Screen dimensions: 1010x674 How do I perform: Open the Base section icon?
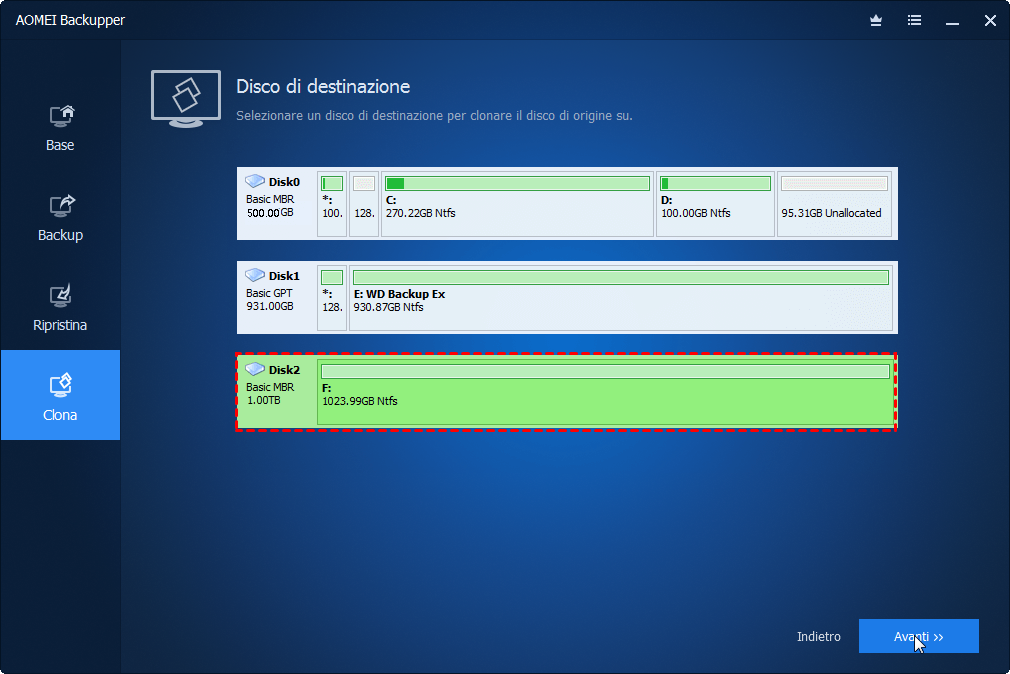62,116
